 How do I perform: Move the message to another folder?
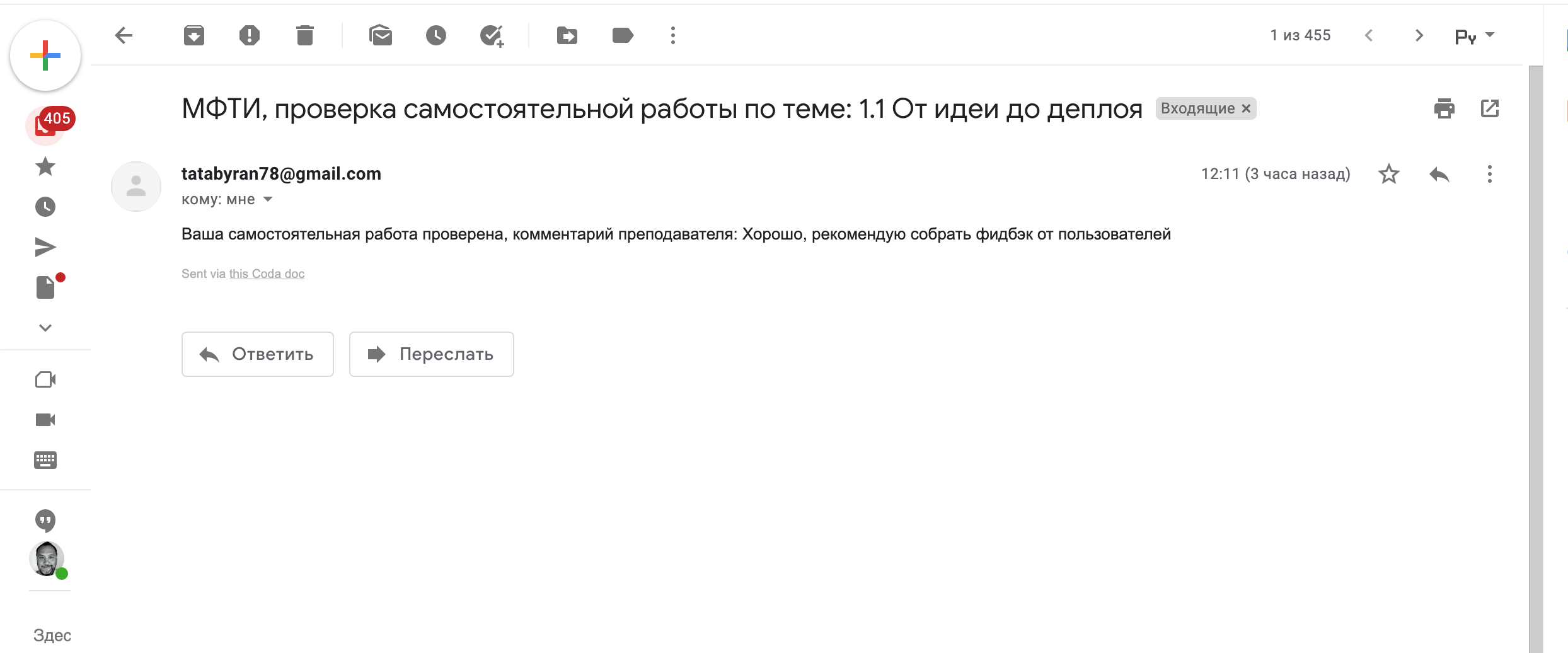tap(567, 35)
